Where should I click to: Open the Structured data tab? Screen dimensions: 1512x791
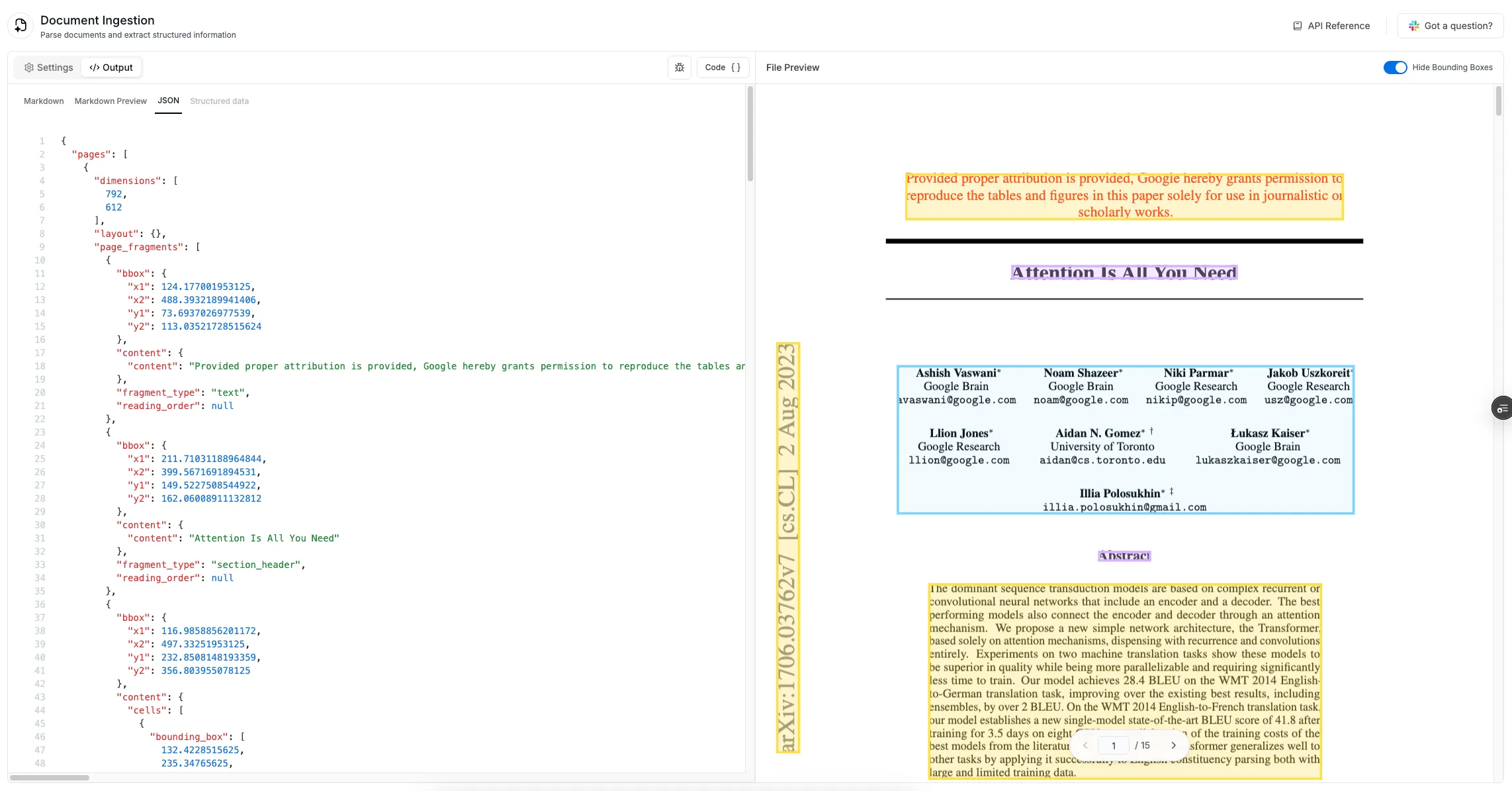tap(220, 101)
